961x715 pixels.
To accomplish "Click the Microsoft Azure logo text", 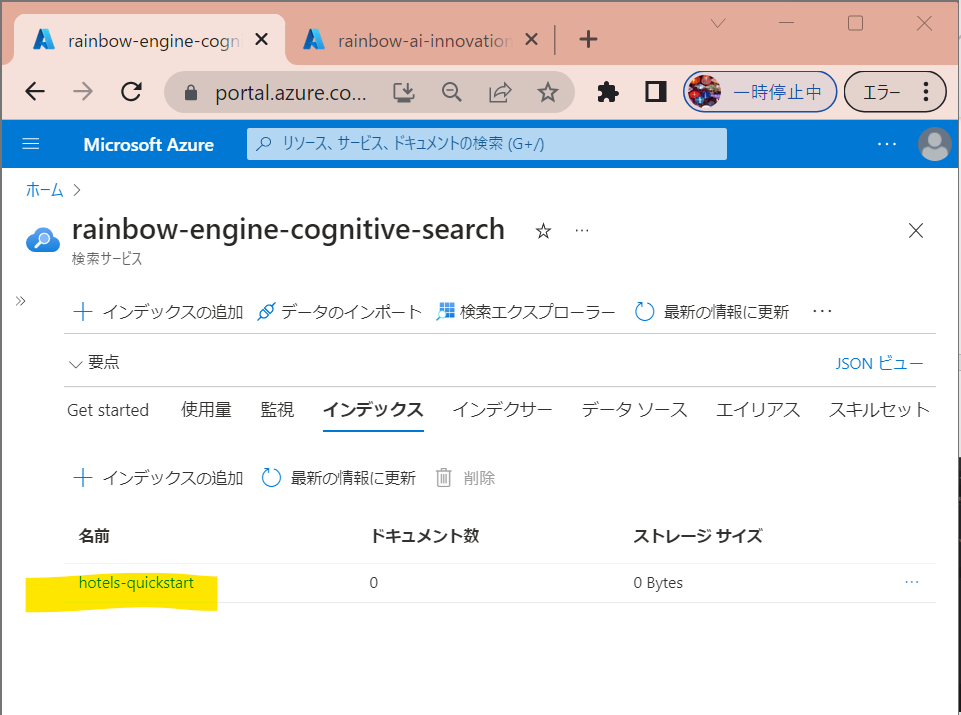I will [148, 145].
